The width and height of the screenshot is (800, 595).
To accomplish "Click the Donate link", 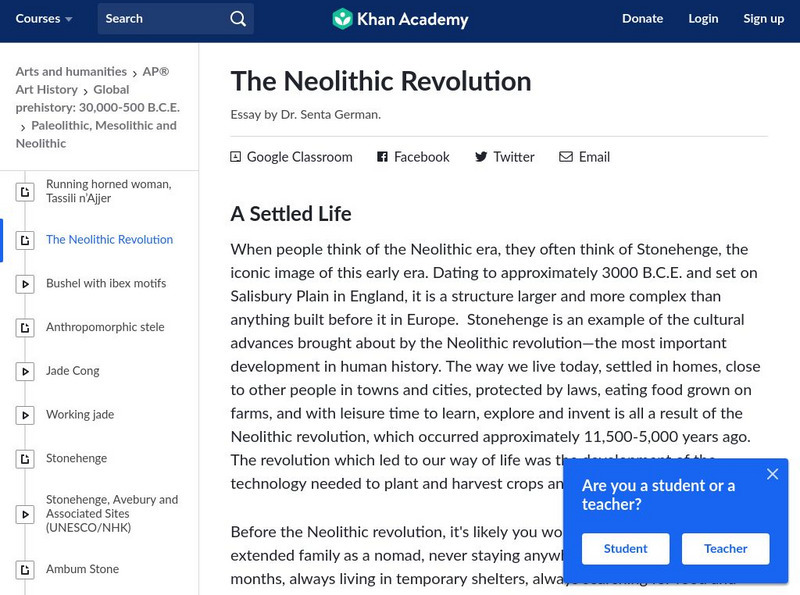I will point(642,19).
